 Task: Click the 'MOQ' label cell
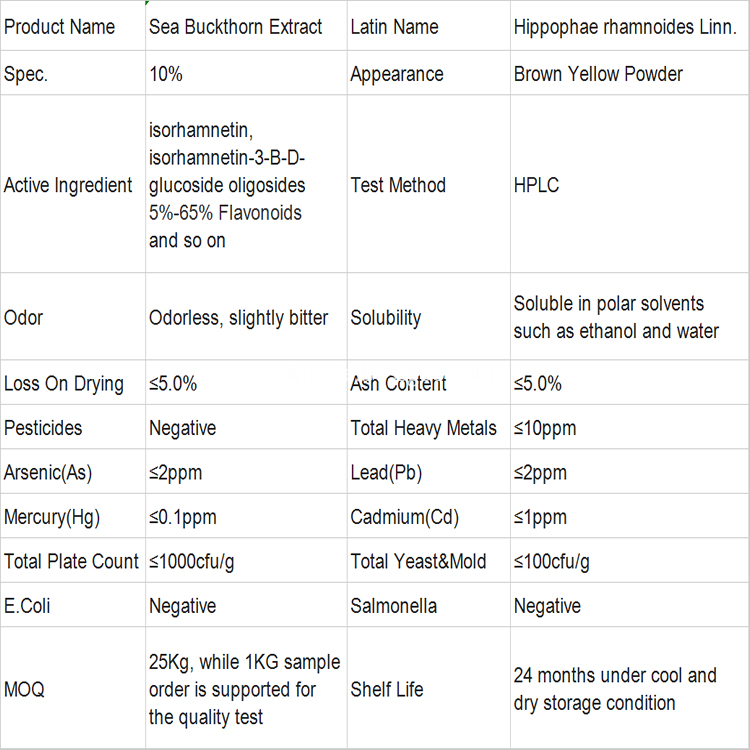click(24, 689)
